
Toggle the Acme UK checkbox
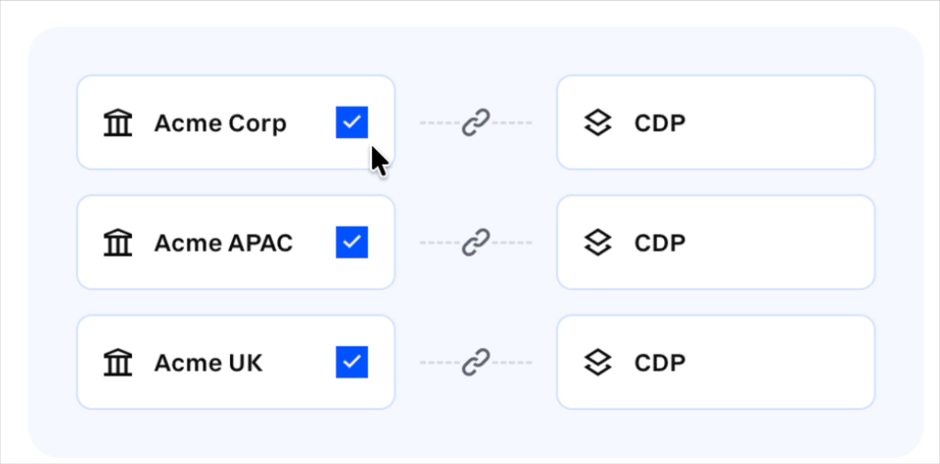pyautogui.click(x=352, y=362)
